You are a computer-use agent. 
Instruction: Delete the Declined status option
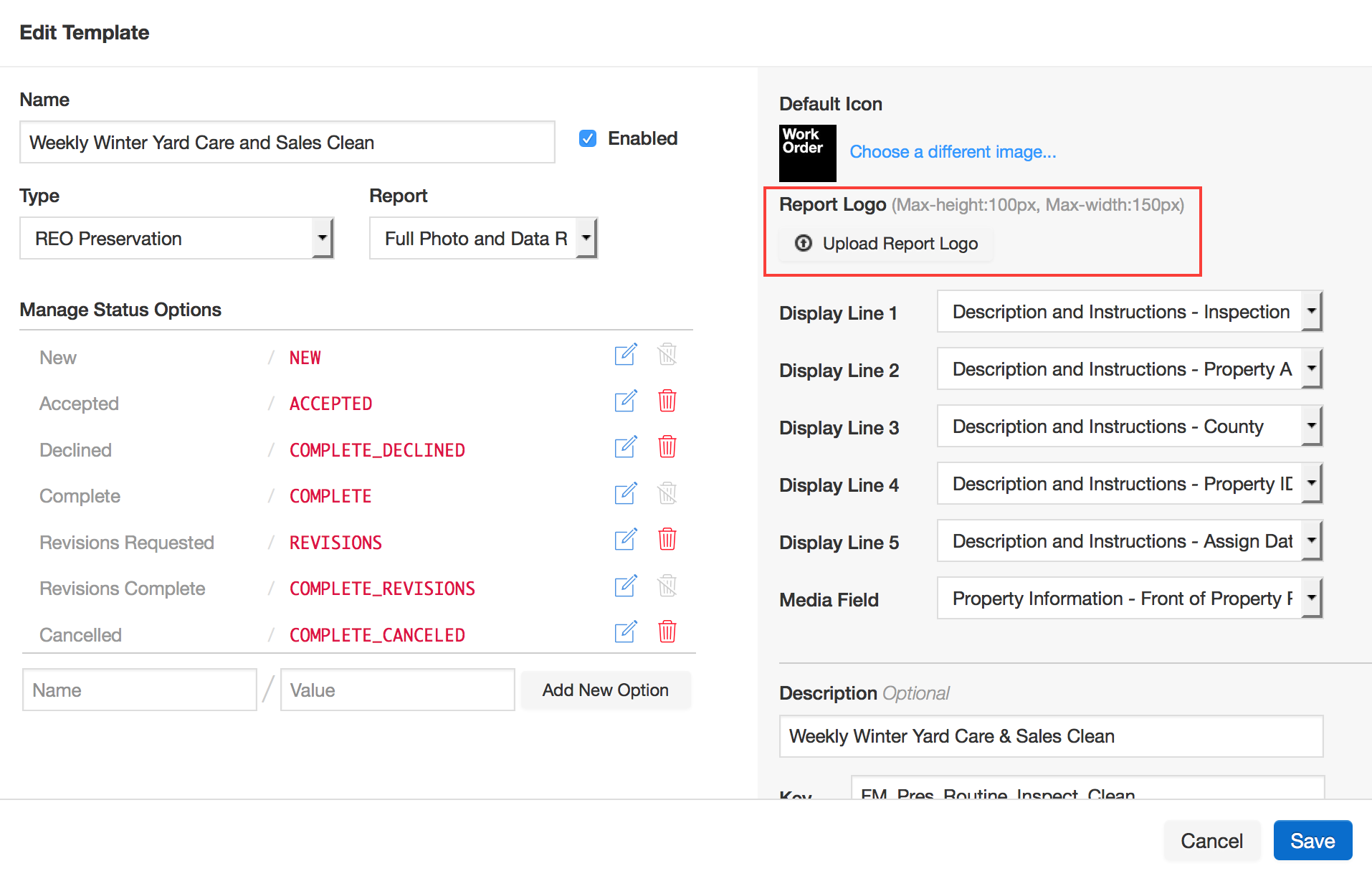pos(667,447)
